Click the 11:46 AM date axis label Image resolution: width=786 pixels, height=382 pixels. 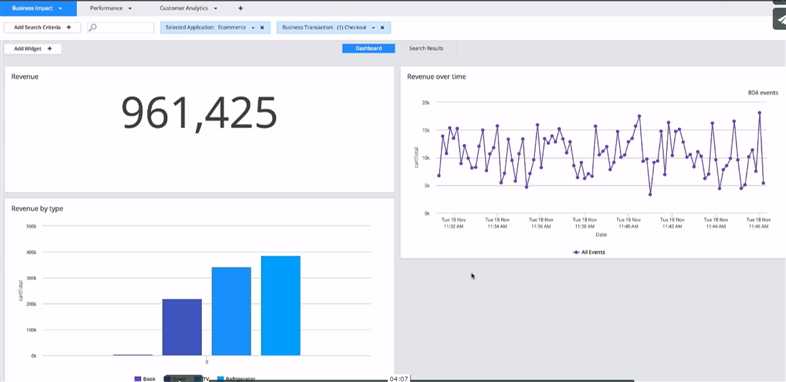[x=758, y=223]
